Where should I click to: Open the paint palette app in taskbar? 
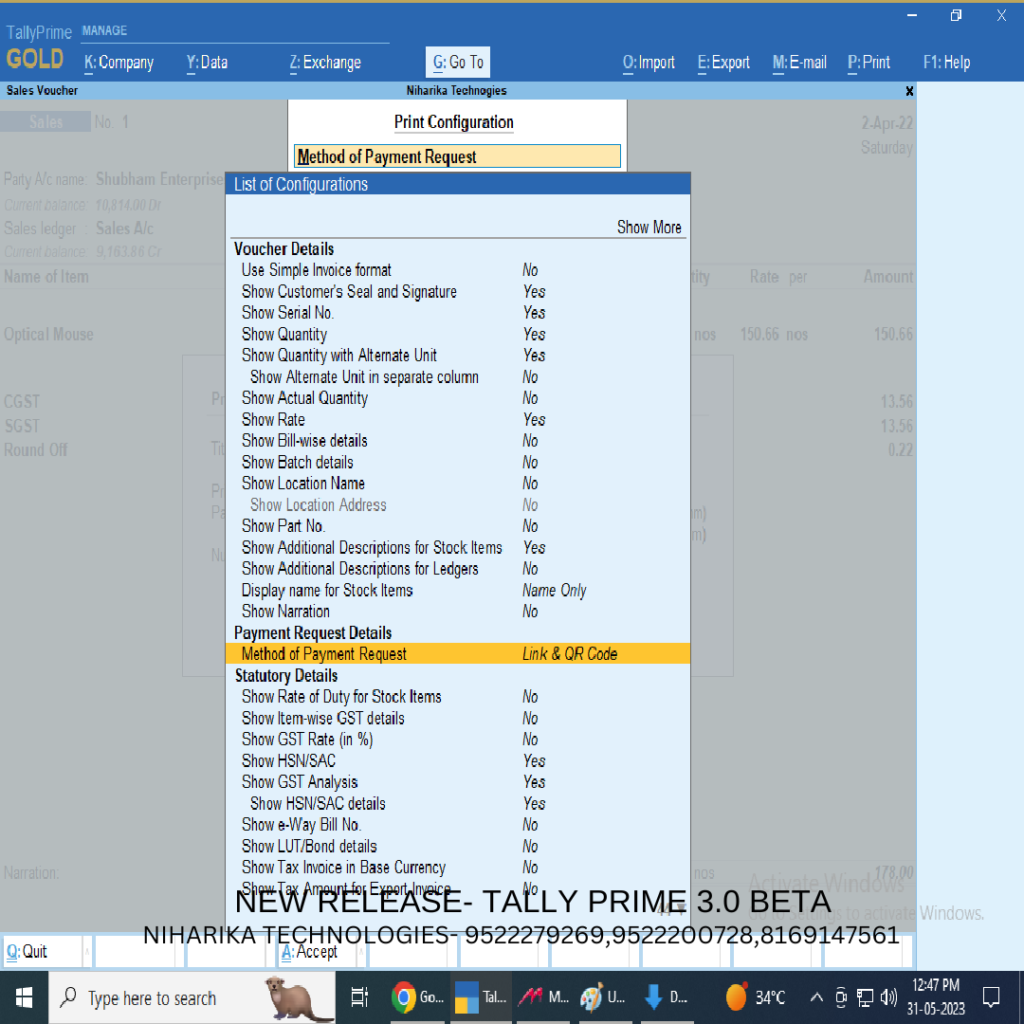click(x=602, y=998)
